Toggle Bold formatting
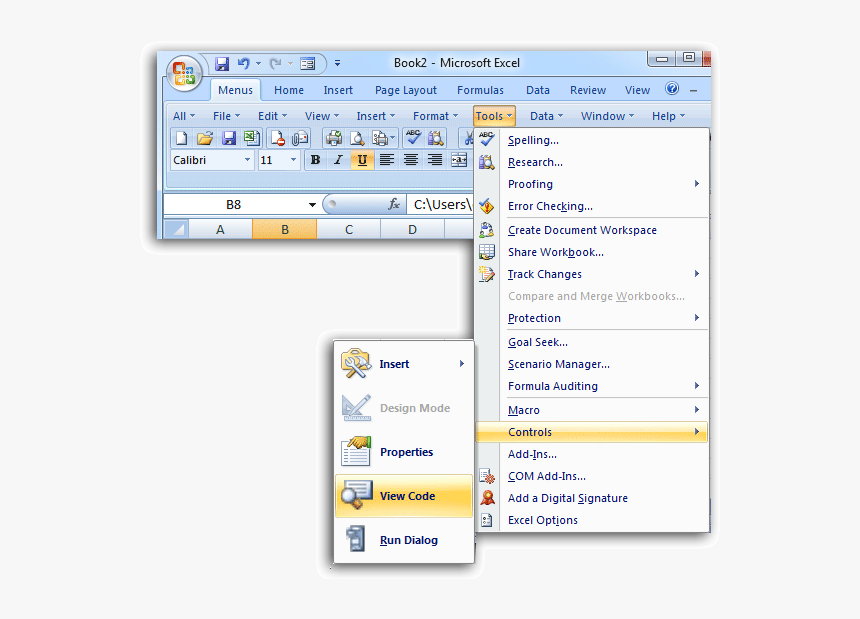This screenshot has height=619, width=860. point(315,160)
